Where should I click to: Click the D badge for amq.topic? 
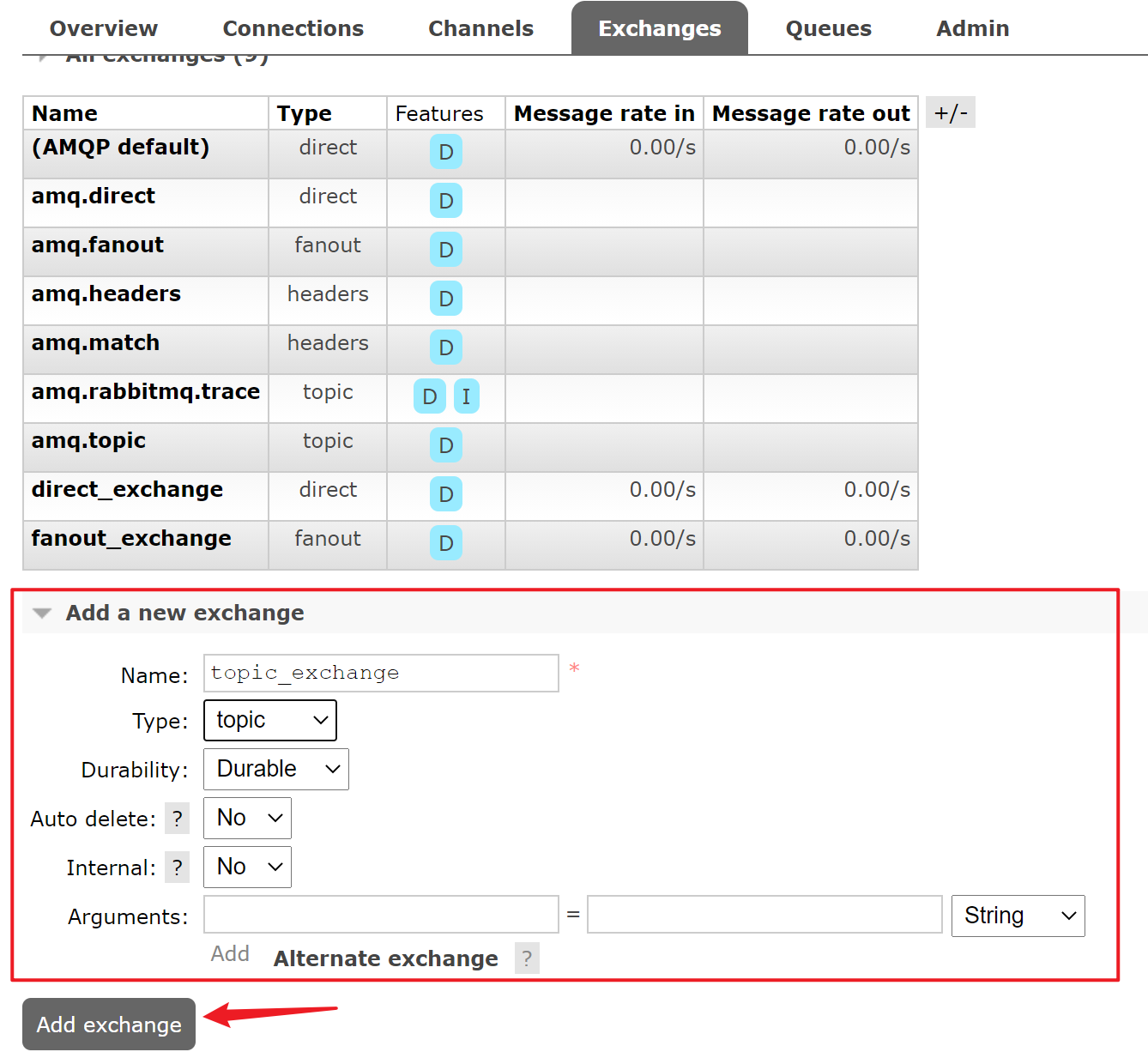(x=445, y=445)
